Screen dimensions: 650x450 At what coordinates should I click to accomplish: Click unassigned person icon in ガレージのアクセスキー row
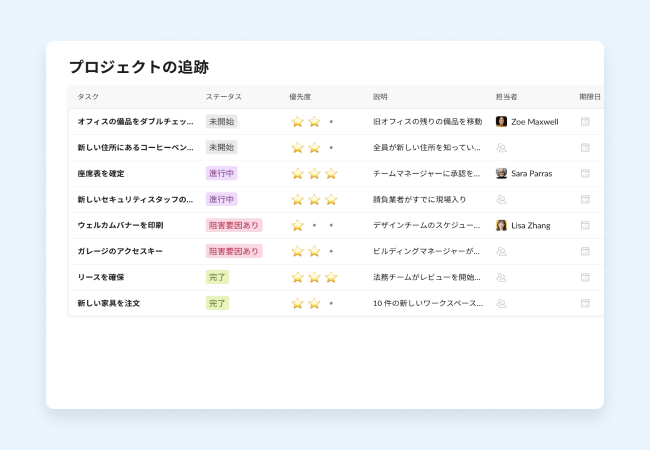point(501,251)
